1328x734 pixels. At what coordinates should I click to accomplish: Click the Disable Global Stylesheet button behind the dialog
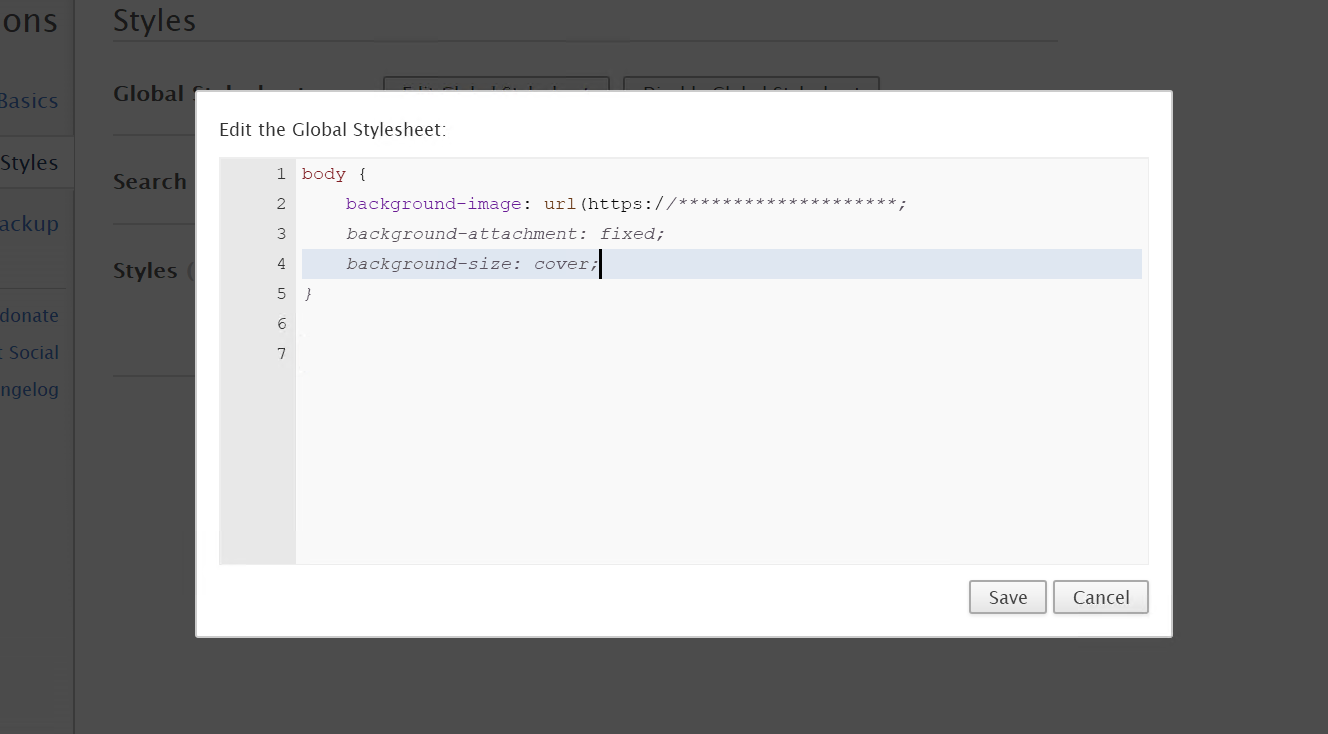click(751, 85)
